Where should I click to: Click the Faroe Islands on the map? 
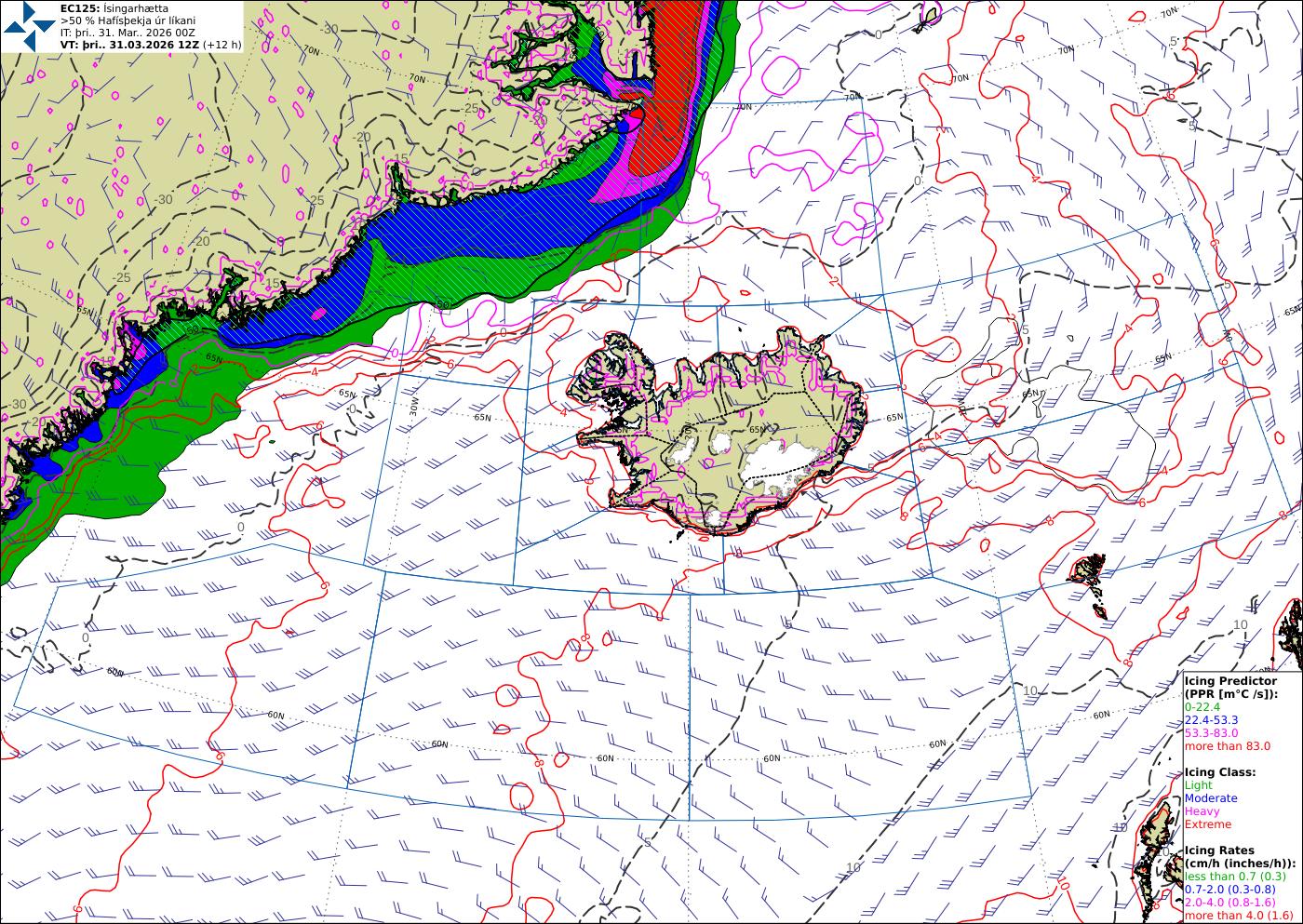coord(1088,571)
